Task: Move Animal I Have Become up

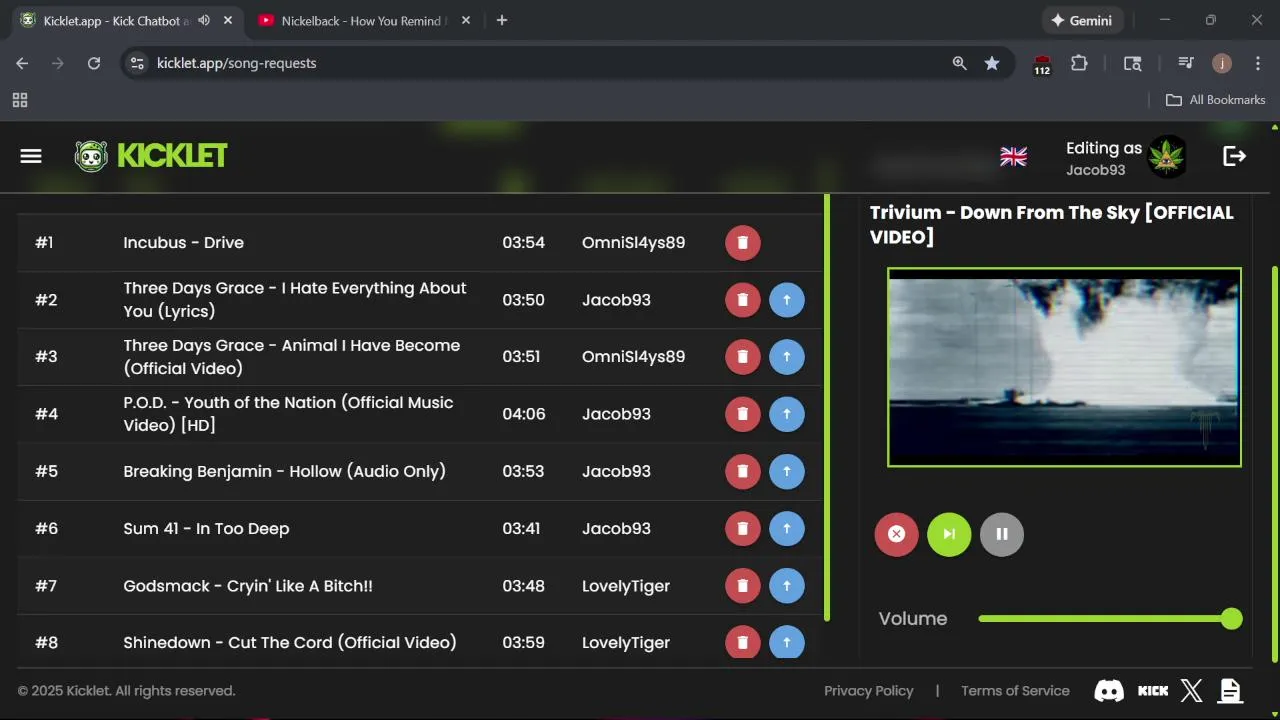Action: tap(787, 357)
